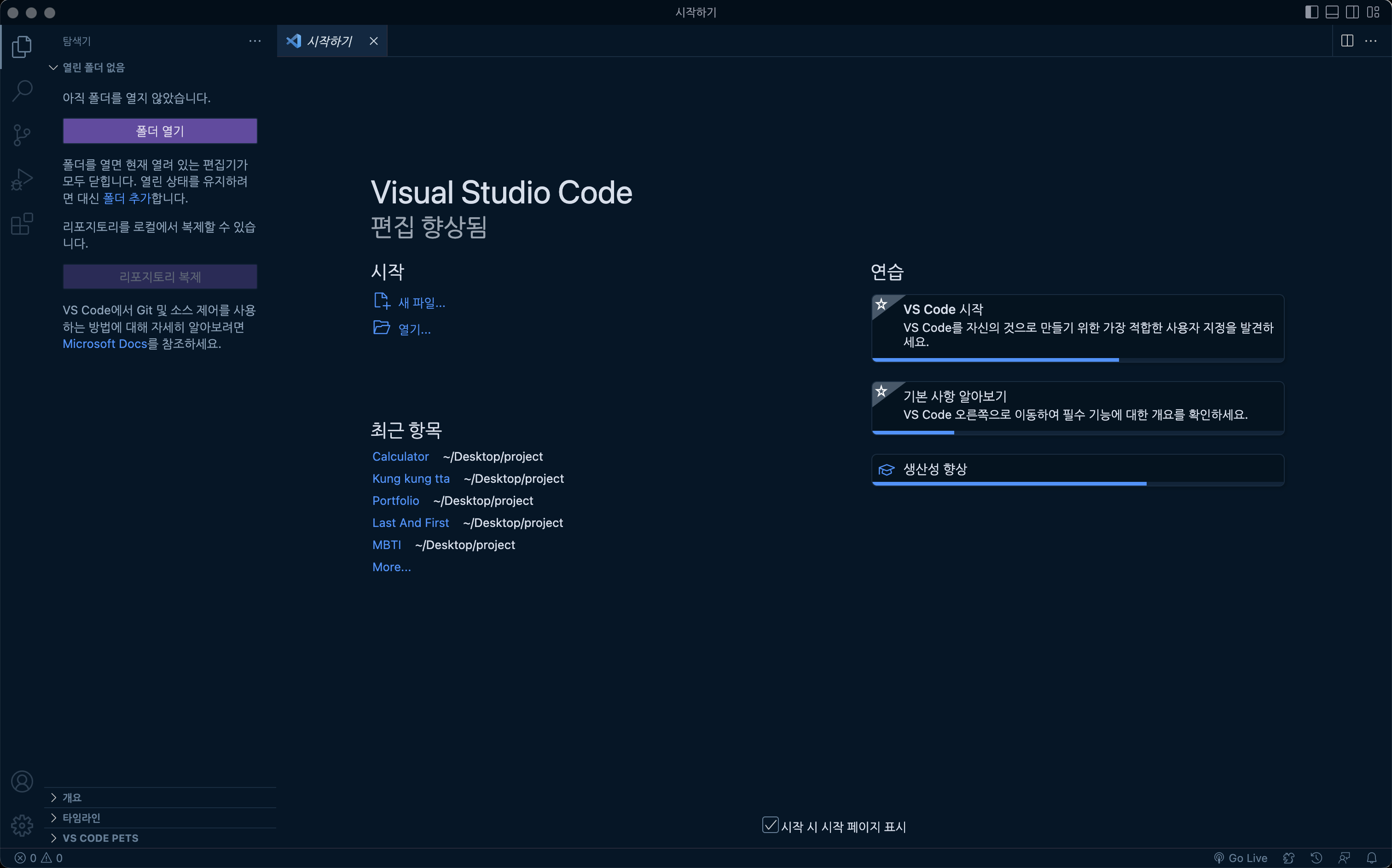Open explorer panel's more actions ellipsis
1392x868 pixels.
click(255, 41)
